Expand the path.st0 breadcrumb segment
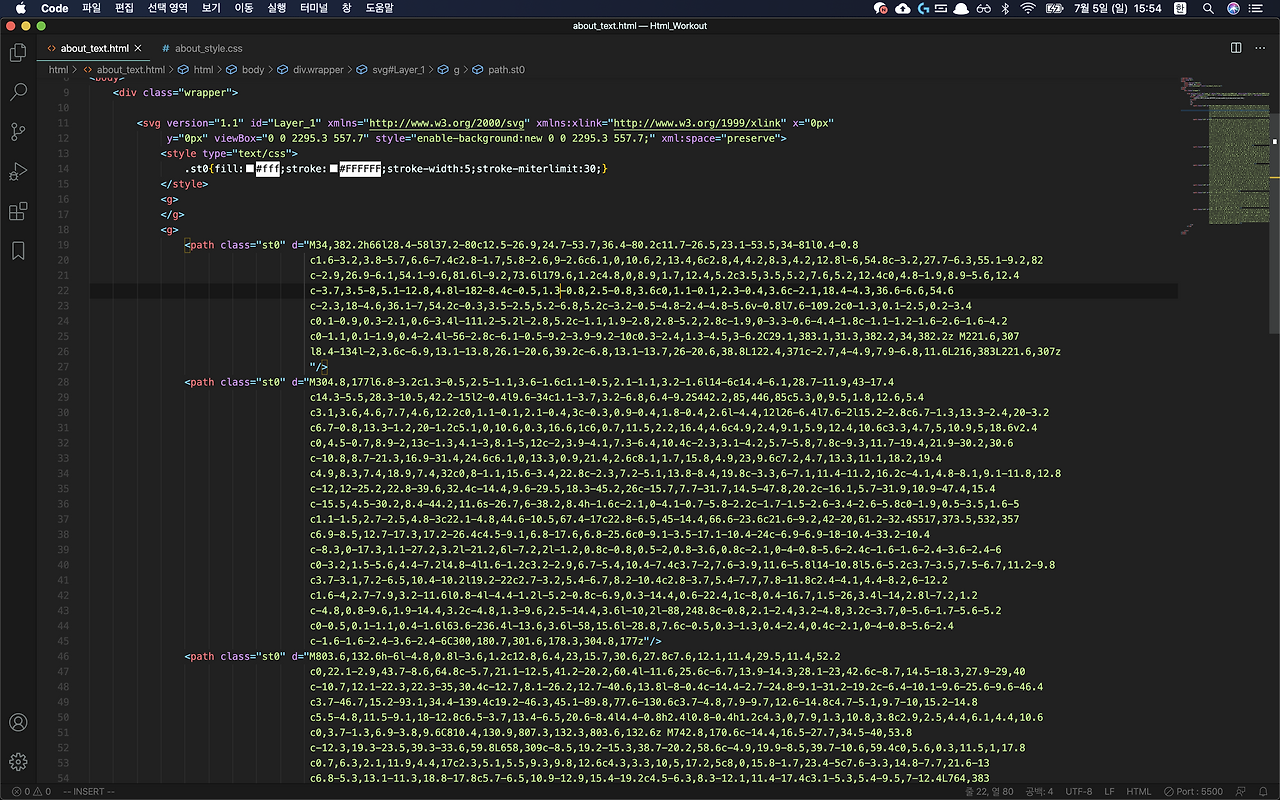This screenshot has height=800, width=1280. pyautogui.click(x=499, y=70)
